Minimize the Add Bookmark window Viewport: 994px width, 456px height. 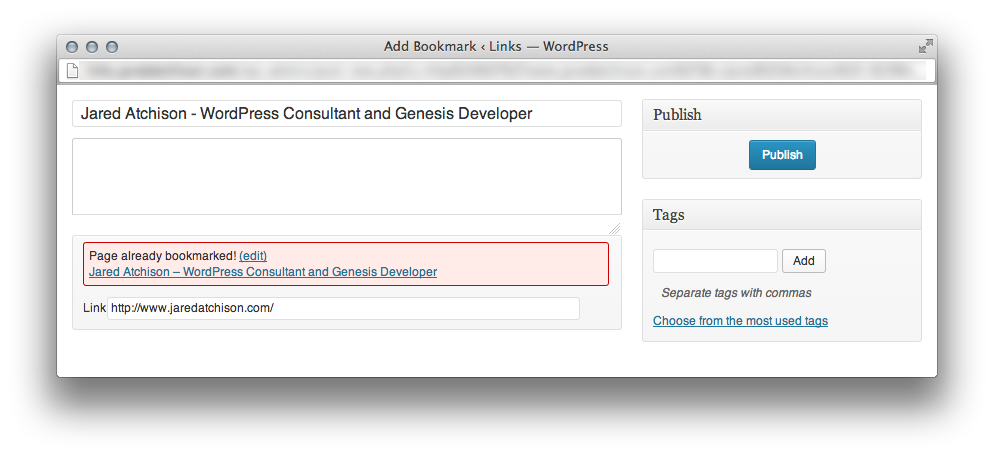tap(92, 47)
